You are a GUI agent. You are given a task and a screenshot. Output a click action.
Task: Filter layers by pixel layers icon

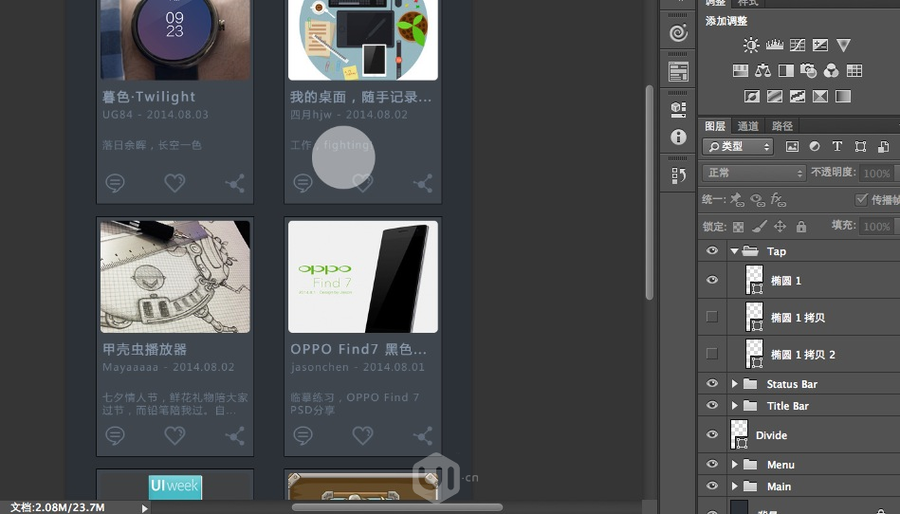click(792, 147)
